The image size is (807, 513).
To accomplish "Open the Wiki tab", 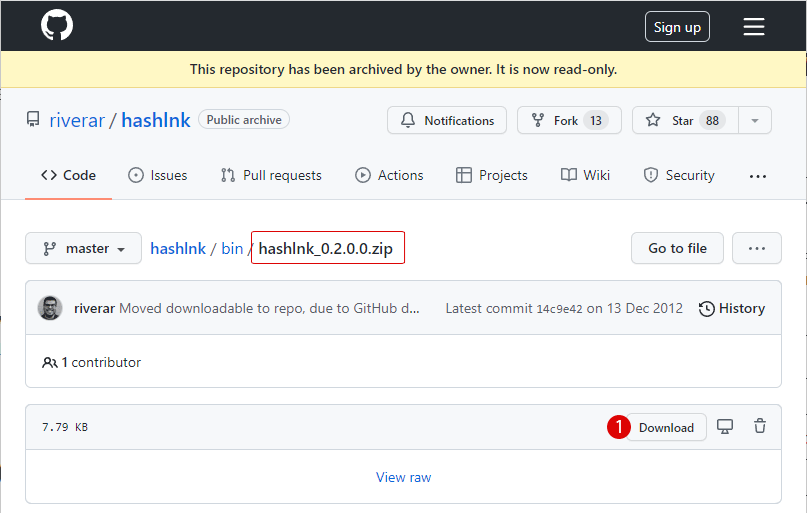I will click(x=585, y=175).
